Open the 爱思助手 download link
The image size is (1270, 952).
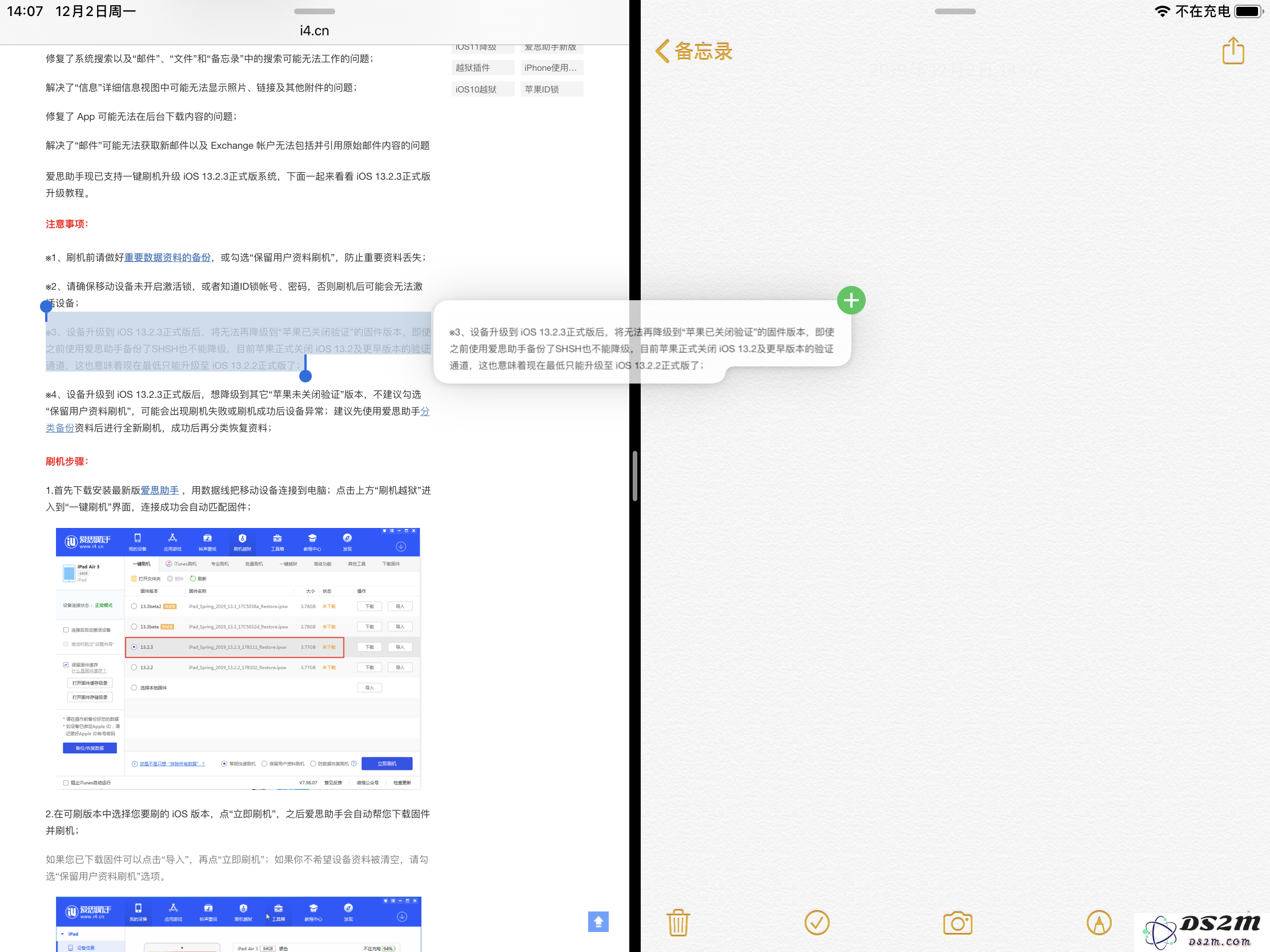click(160, 490)
